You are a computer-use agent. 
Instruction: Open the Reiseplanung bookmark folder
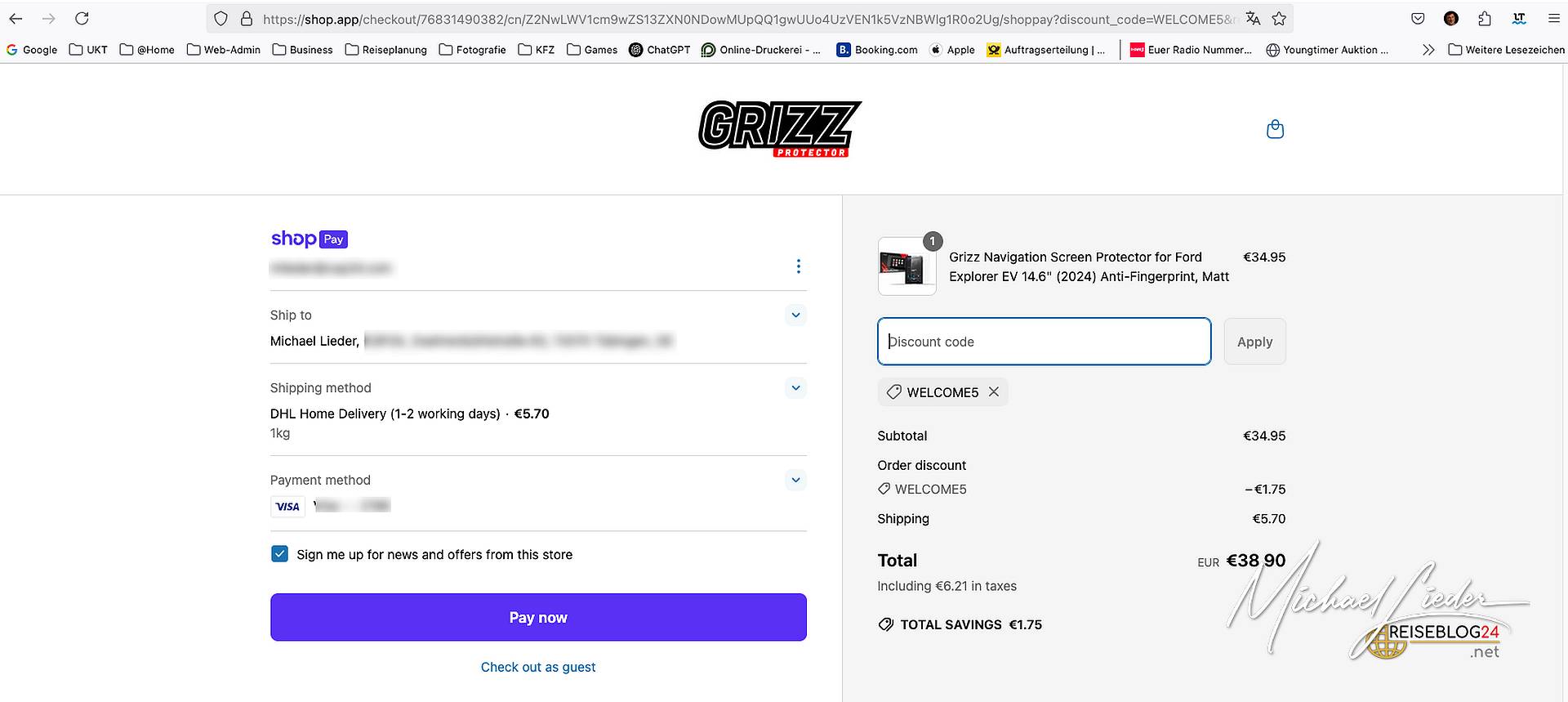386,50
